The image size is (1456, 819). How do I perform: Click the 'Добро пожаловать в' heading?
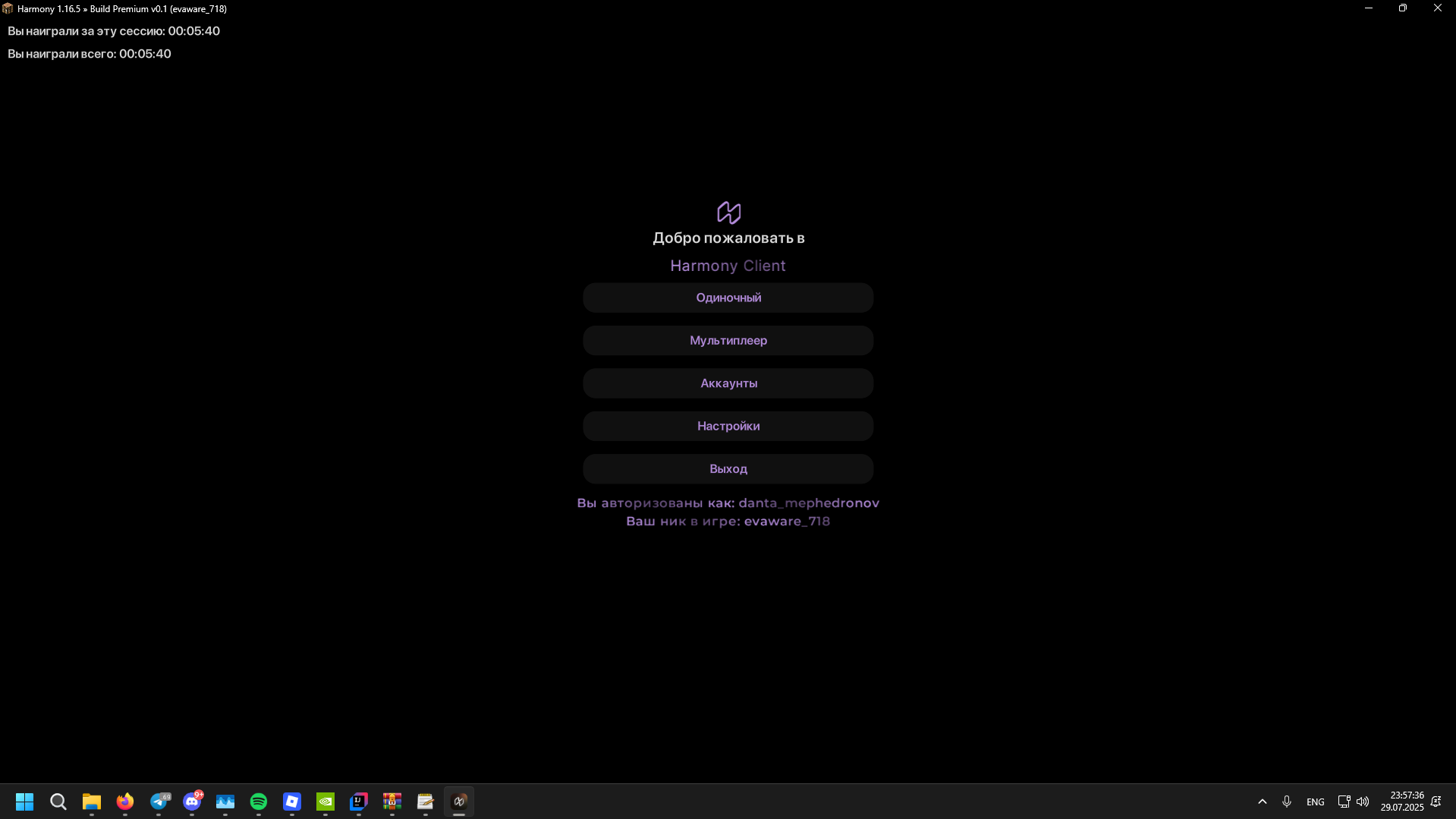pos(728,238)
